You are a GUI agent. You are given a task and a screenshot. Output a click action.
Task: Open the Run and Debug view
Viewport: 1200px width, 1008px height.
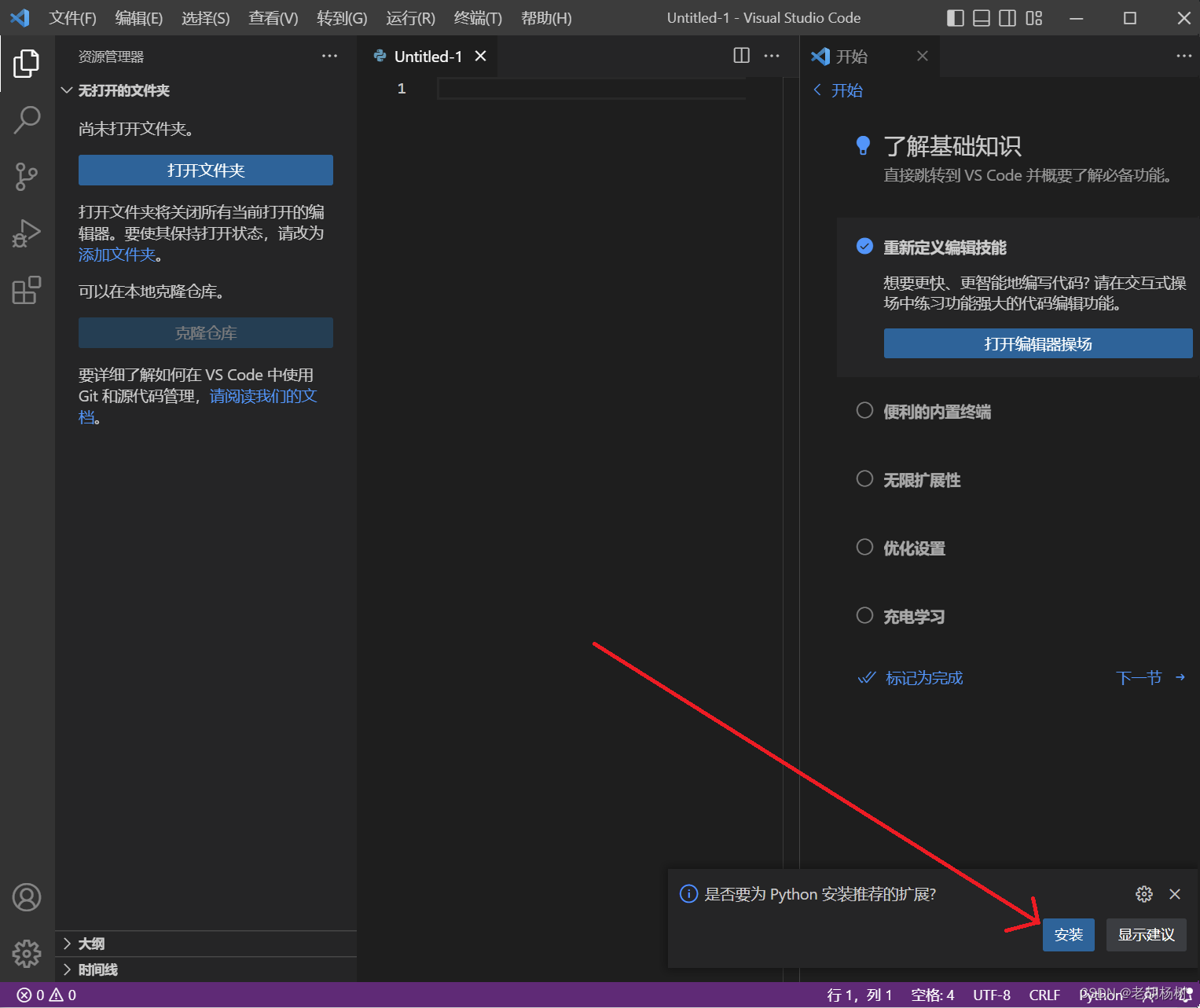click(27, 233)
